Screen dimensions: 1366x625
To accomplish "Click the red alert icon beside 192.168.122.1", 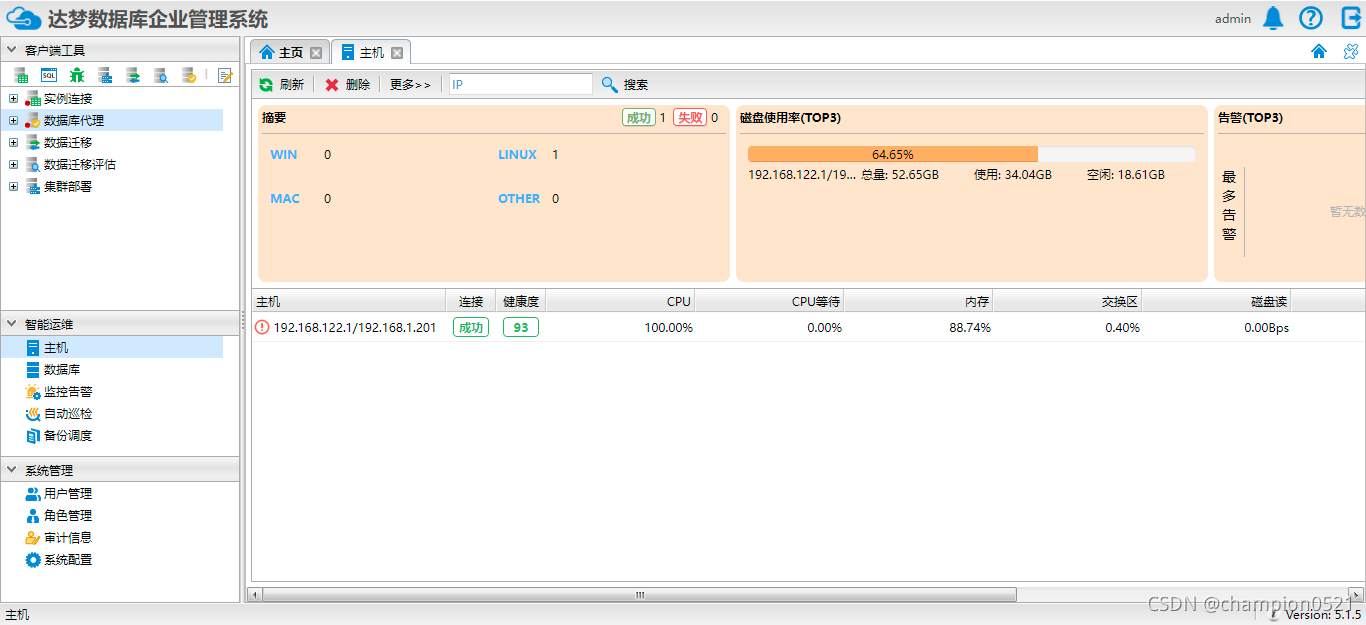I will (x=262, y=327).
